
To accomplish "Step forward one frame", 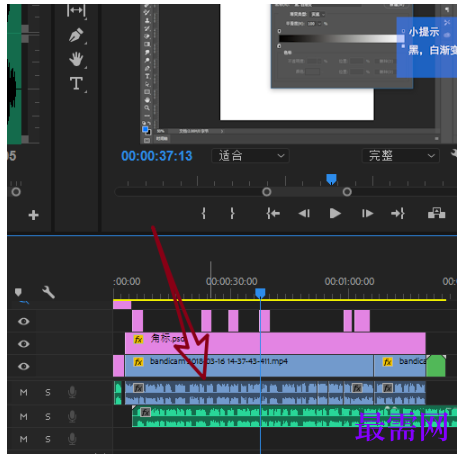I will click(367, 213).
